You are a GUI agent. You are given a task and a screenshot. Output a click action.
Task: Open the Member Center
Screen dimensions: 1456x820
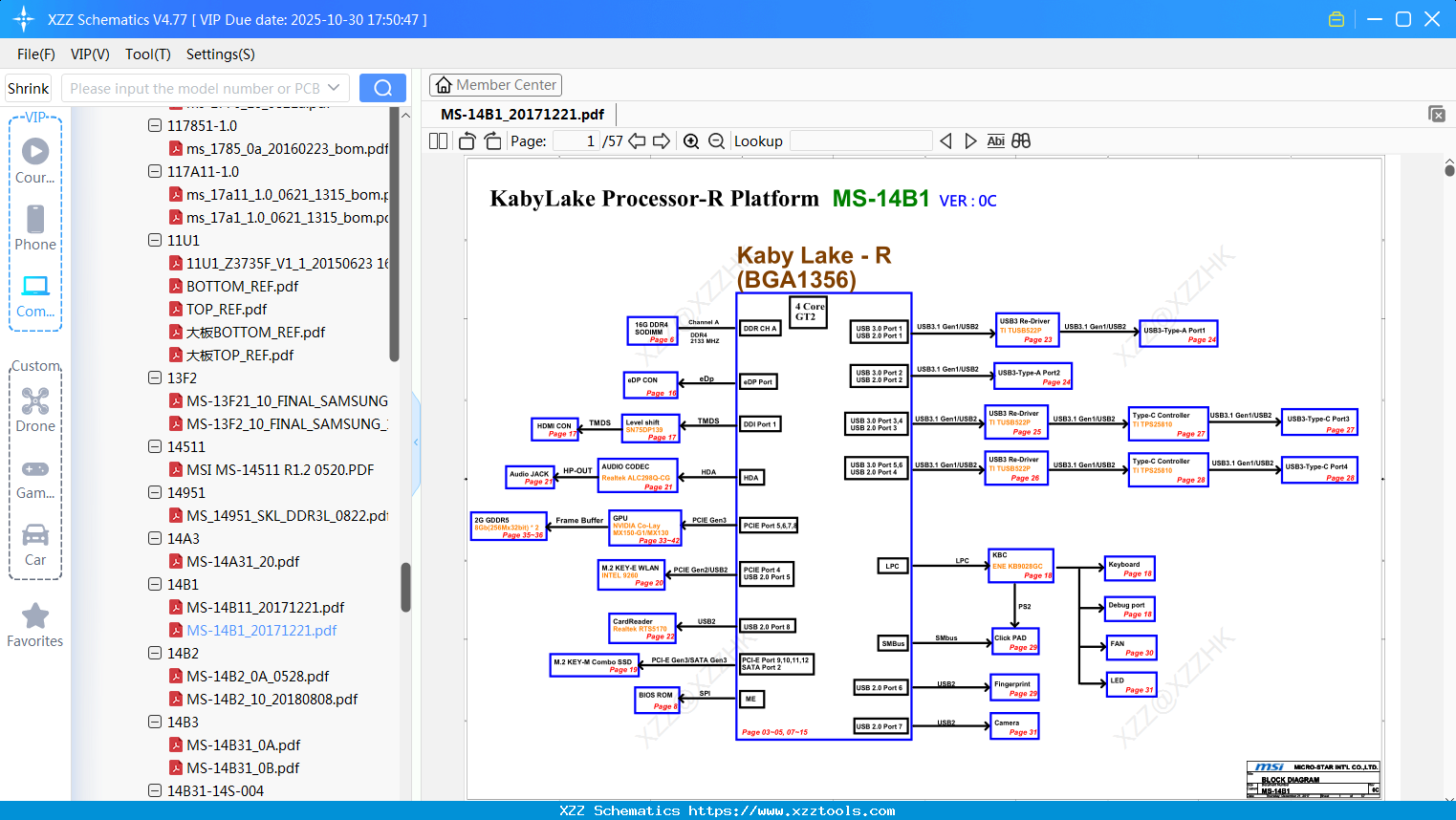(495, 85)
